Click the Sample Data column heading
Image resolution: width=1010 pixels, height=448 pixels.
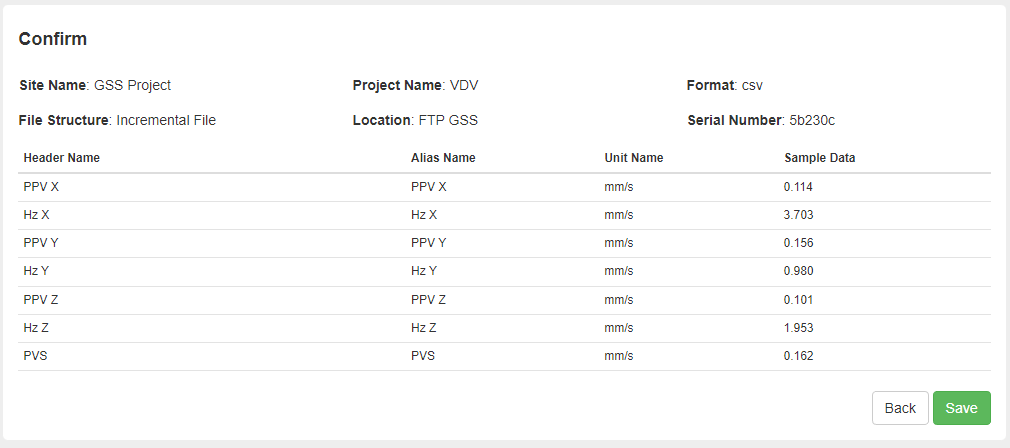[x=820, y=158]
